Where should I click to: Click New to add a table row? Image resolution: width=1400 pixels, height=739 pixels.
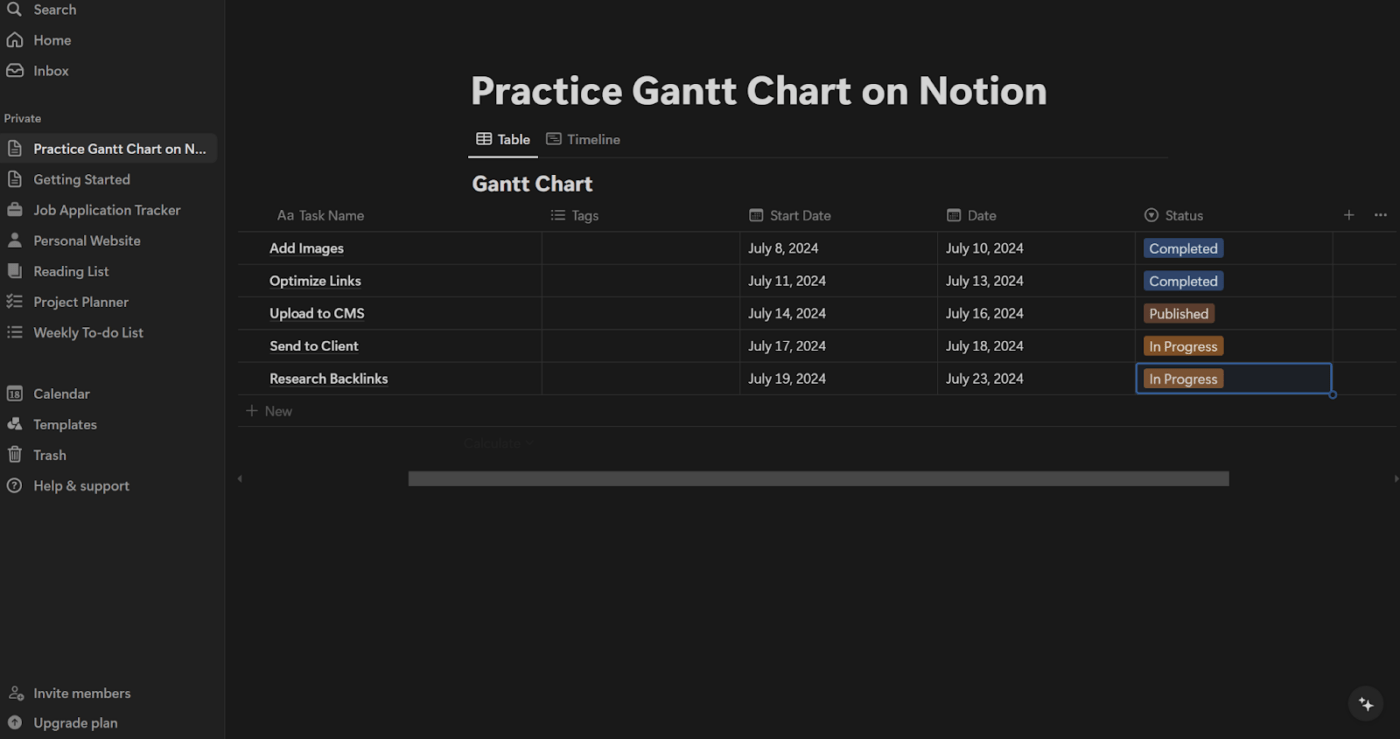[268, 410]
